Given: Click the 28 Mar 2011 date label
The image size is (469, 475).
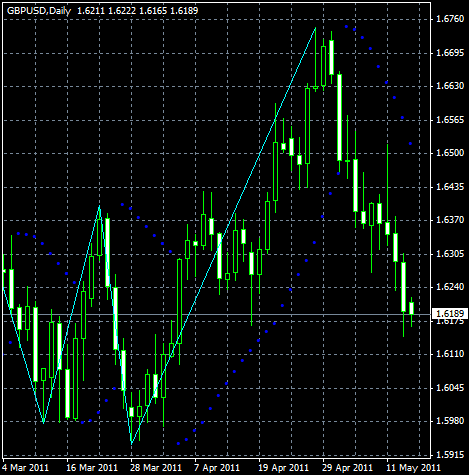Looking at the screenshot, I should pyautogui.click(x=156, y=468).
